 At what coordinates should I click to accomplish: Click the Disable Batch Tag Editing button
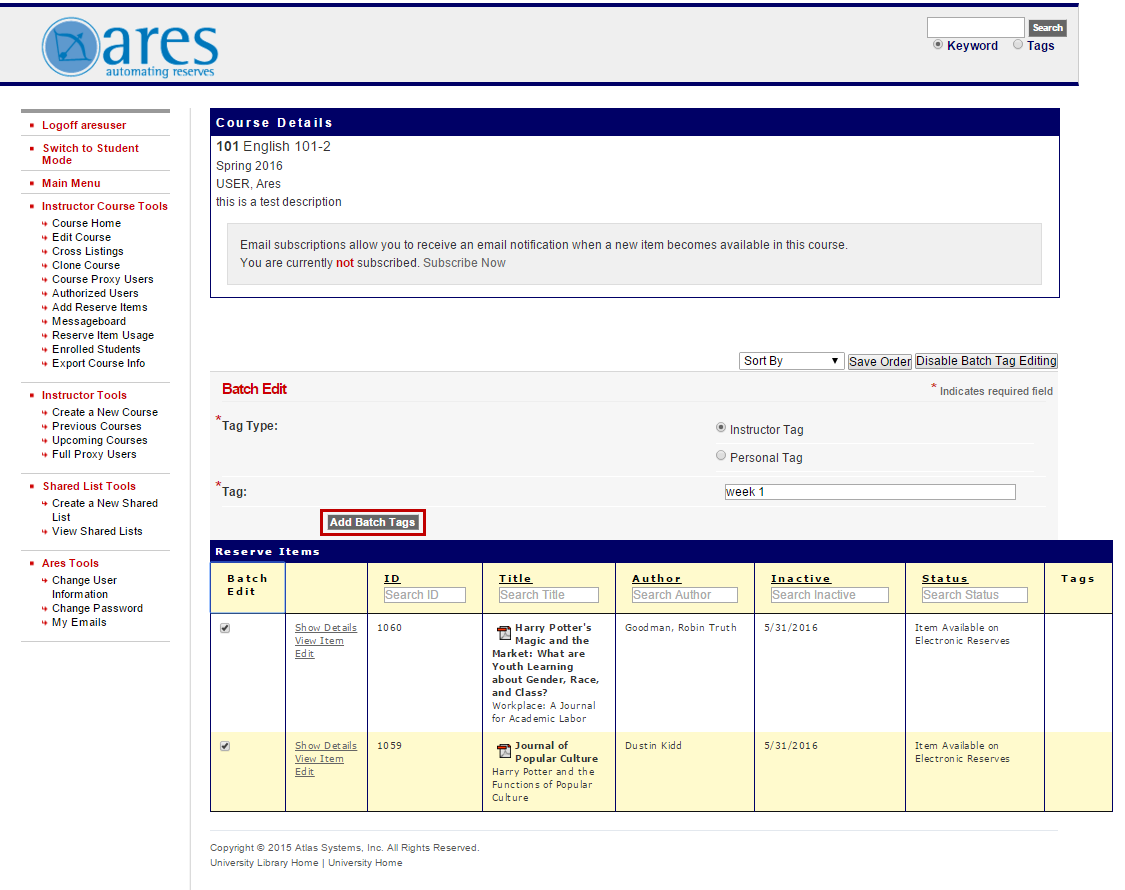point(985,360)
